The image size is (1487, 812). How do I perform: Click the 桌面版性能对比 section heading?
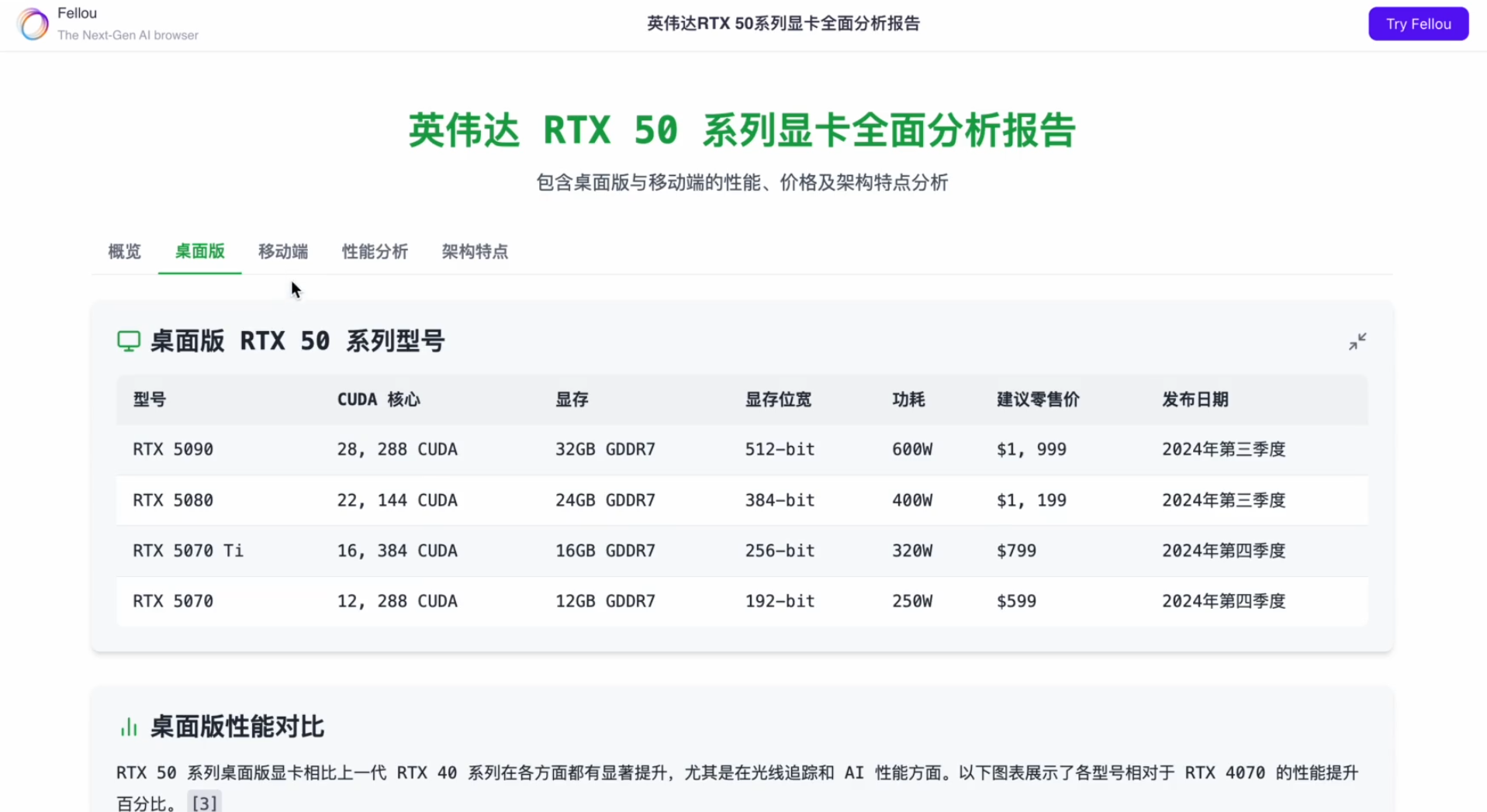[237, 727]
